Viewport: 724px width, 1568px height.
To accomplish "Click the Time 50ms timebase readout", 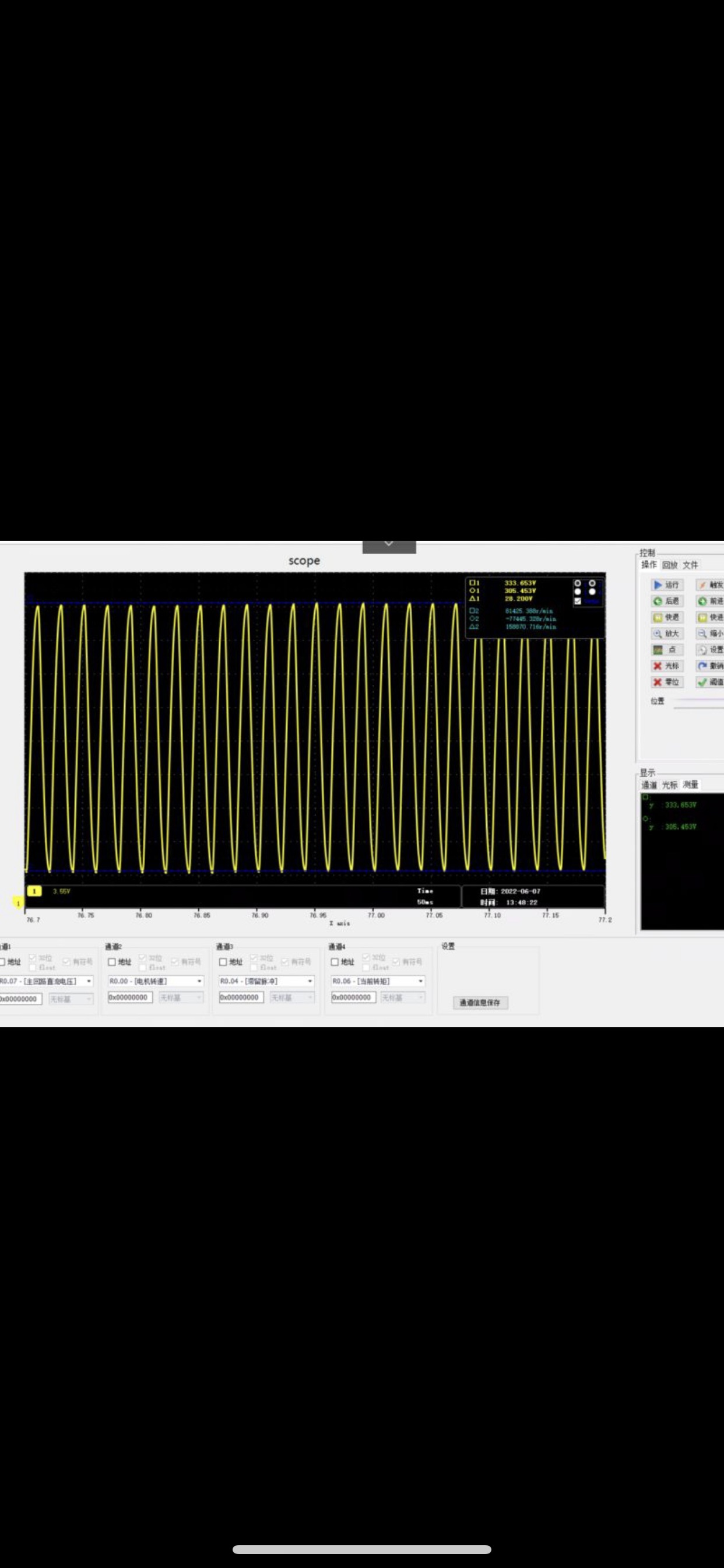I will point(426,897).
